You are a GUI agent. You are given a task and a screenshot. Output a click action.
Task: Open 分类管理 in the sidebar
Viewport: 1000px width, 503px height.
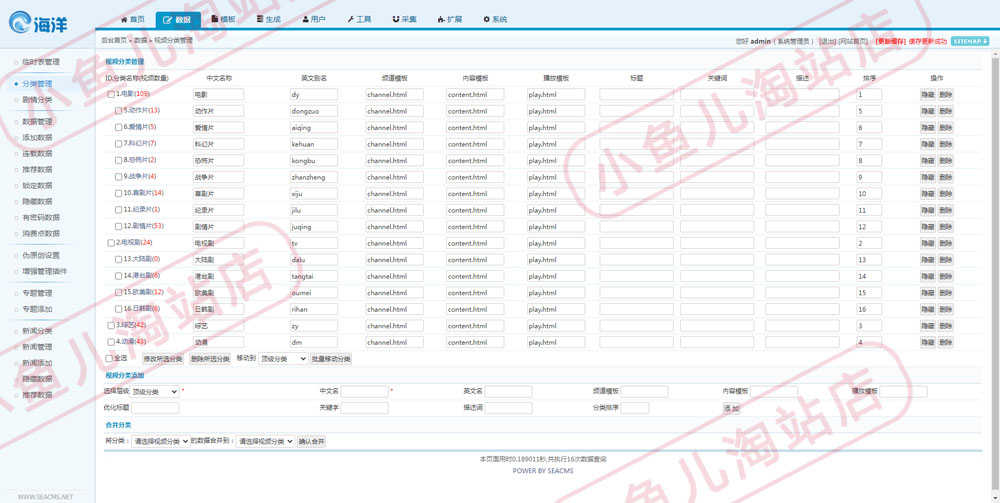pyautogui.click(x=37, y=84)
